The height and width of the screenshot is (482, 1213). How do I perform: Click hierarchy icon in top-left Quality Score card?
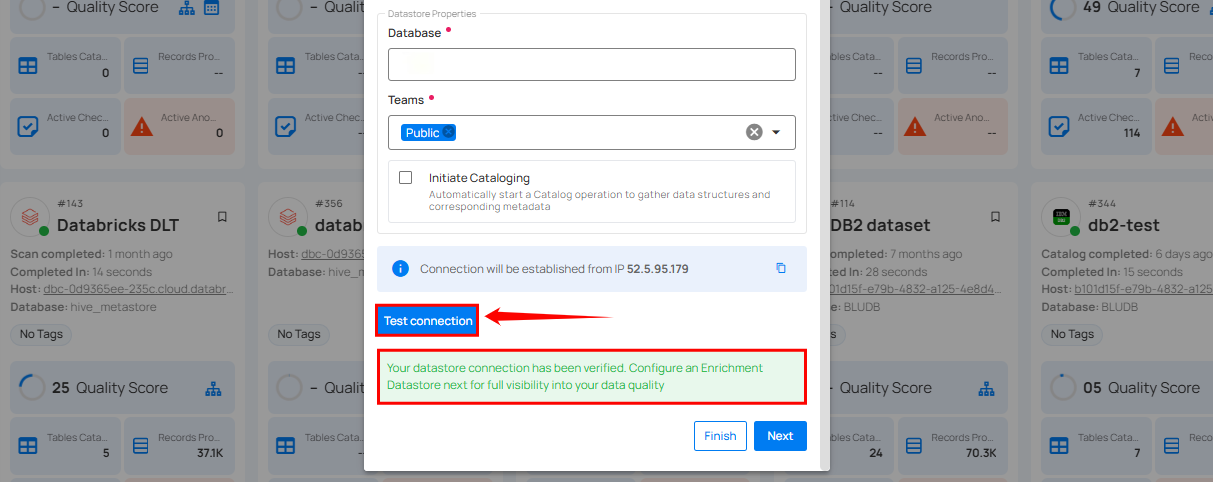coord(187,8)
